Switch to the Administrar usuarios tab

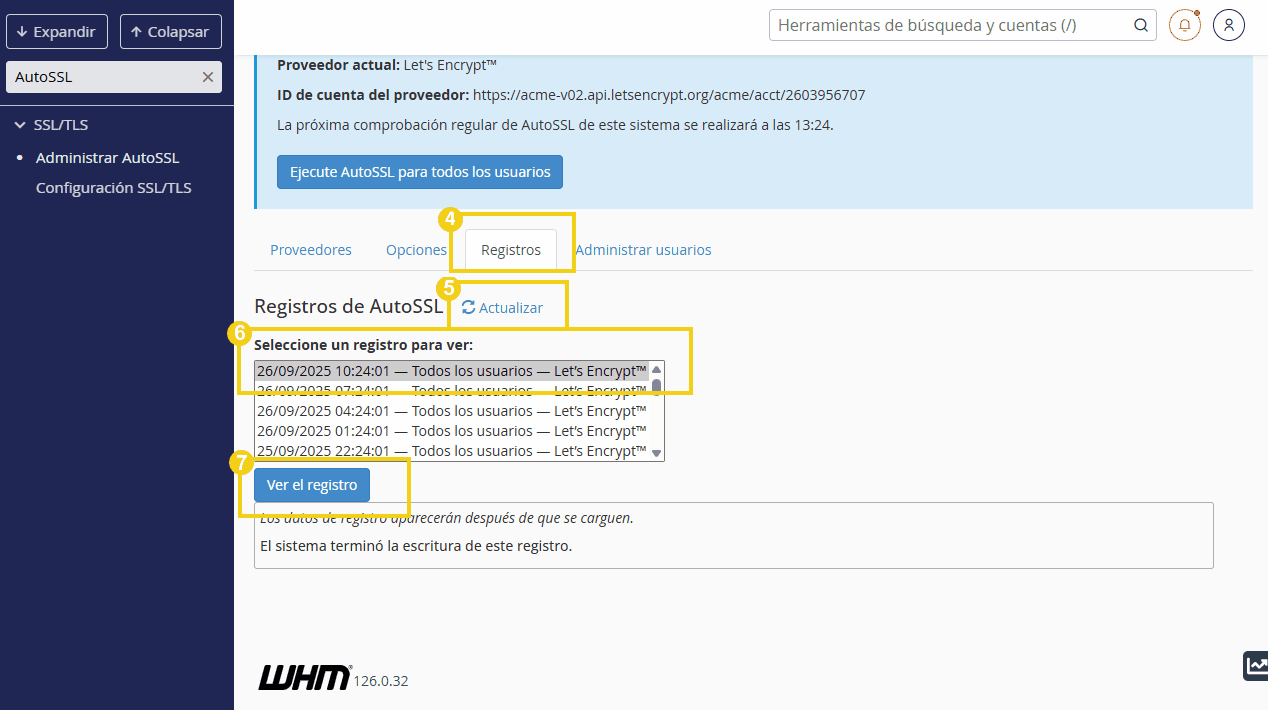point(643,250)
